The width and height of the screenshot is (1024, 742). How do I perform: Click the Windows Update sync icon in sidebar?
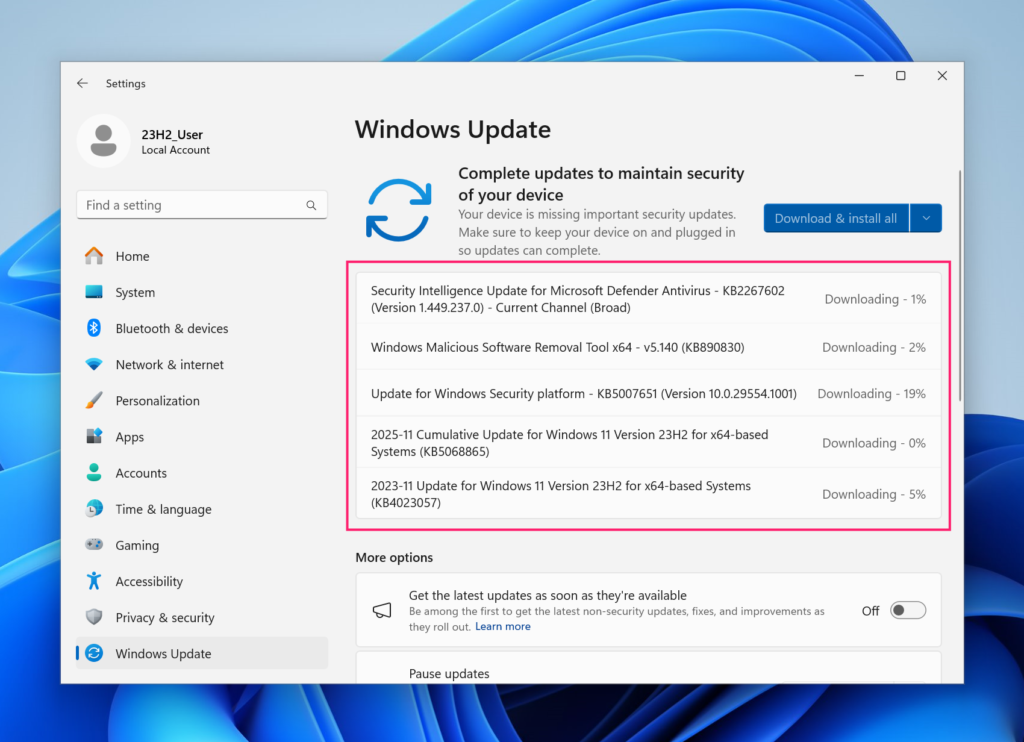tap(94, 653)
